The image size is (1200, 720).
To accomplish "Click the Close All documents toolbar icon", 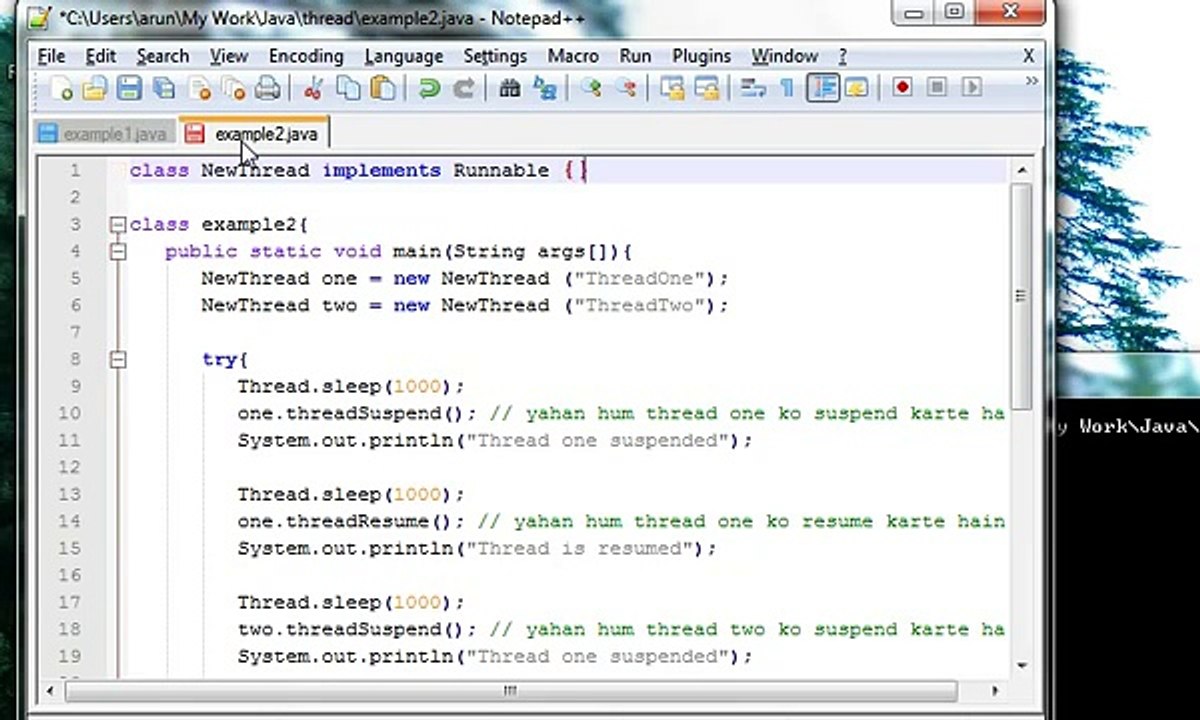I will point(233,89).
